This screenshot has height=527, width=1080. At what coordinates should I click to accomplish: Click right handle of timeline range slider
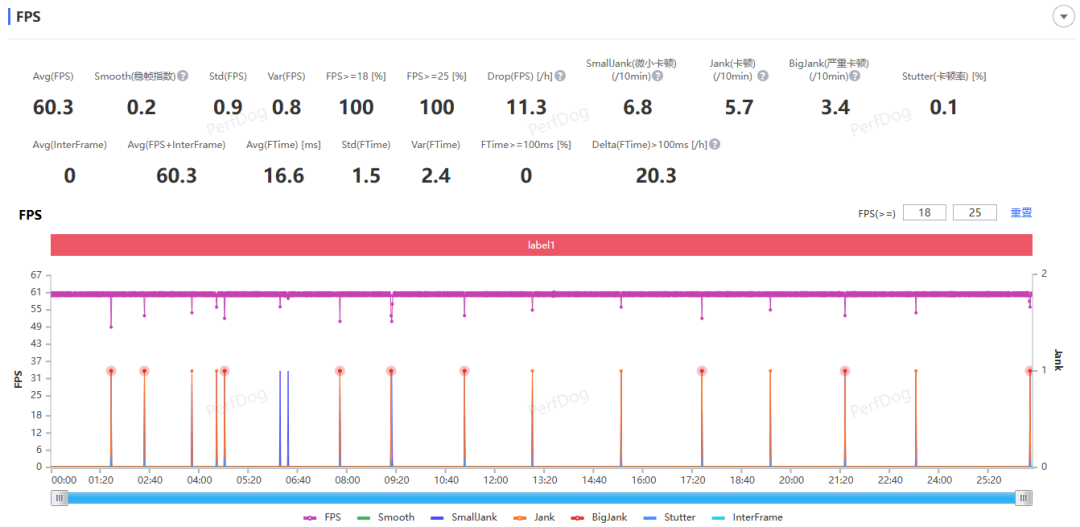click(x=1025, y=498)
